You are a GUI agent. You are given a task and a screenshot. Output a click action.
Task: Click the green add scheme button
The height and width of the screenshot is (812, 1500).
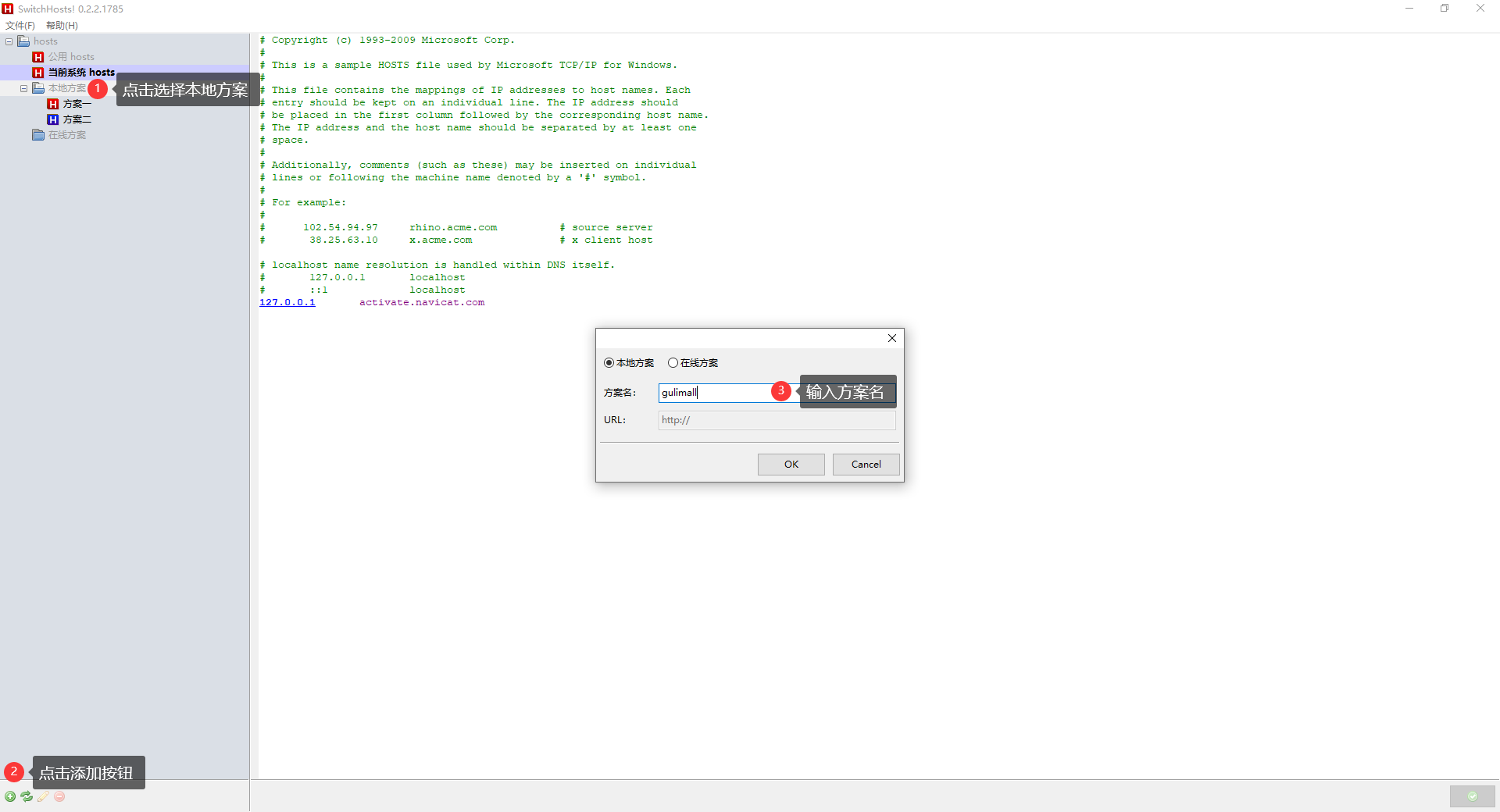pyautogui.click(x=10, y=796)
